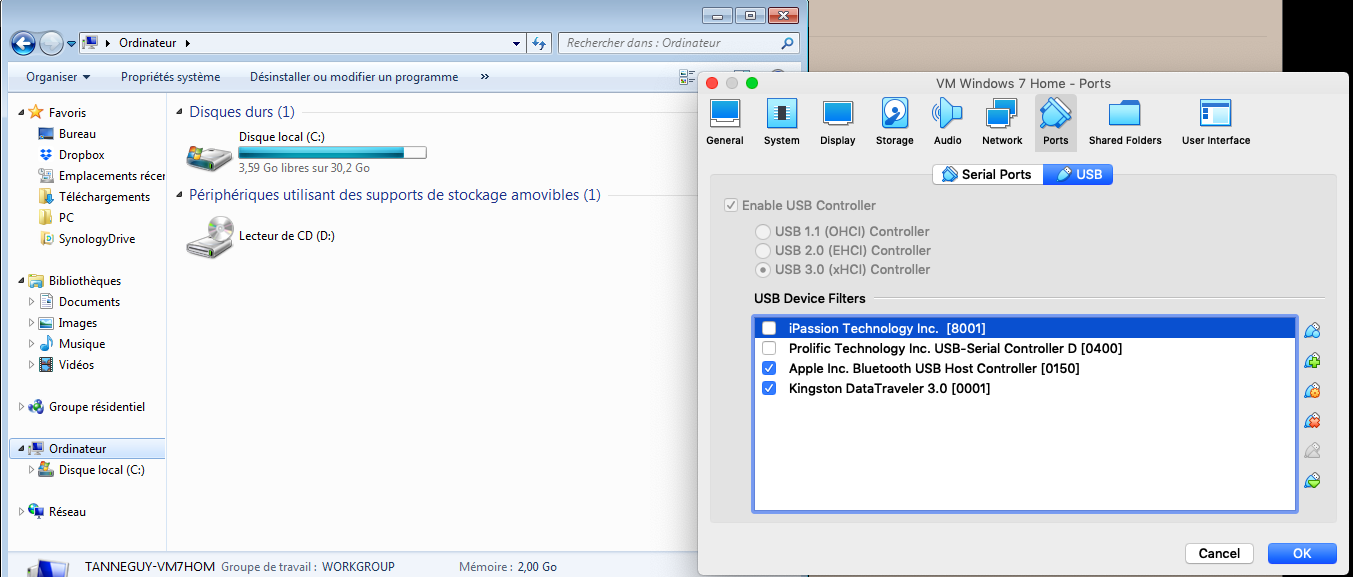
Task: Click Désinstaller ou modifier un programme
Action: pos(354,77)
